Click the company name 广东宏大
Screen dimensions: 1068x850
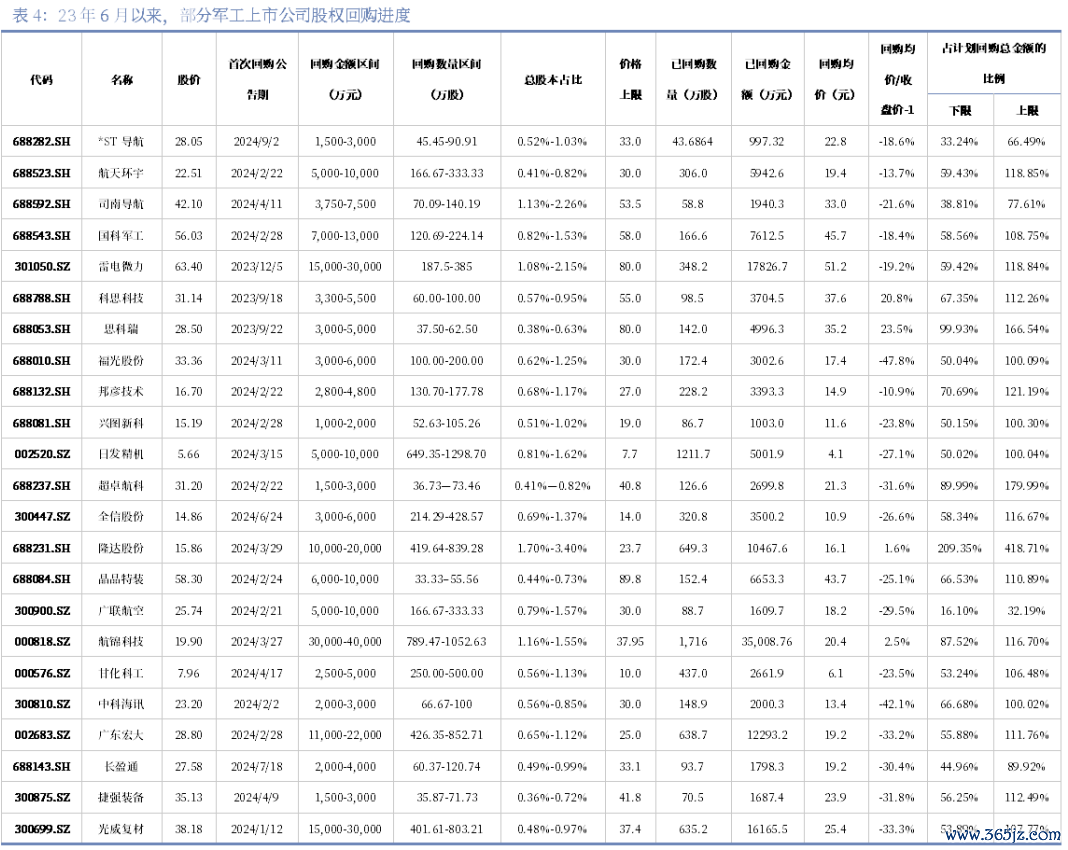coord(121,736)
